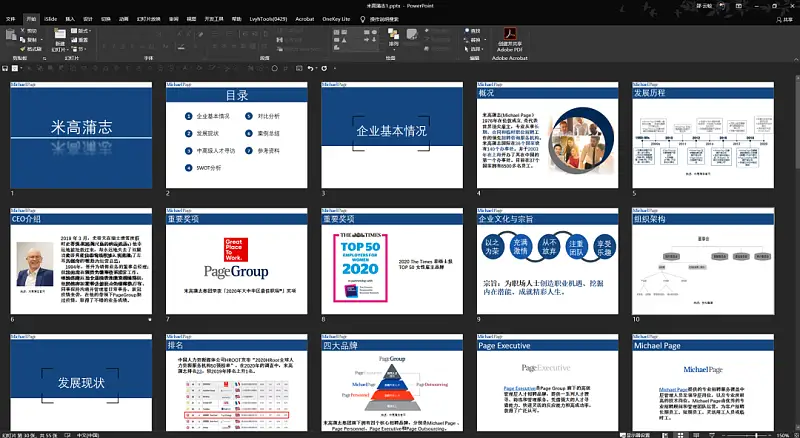Switch to Normal view icon in status bar

pos(665,435)
